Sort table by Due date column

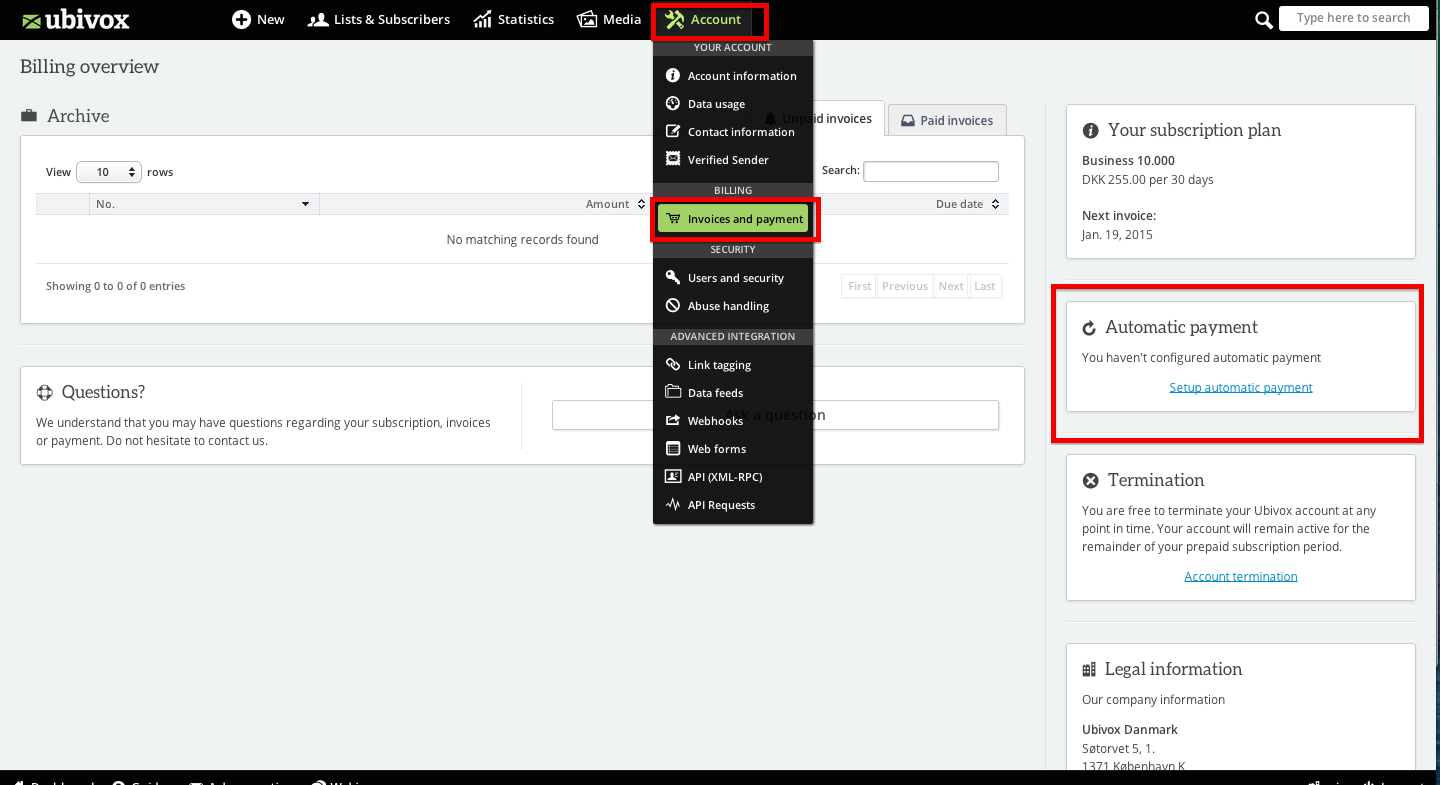pyautogui.click(x=966, y=204)
